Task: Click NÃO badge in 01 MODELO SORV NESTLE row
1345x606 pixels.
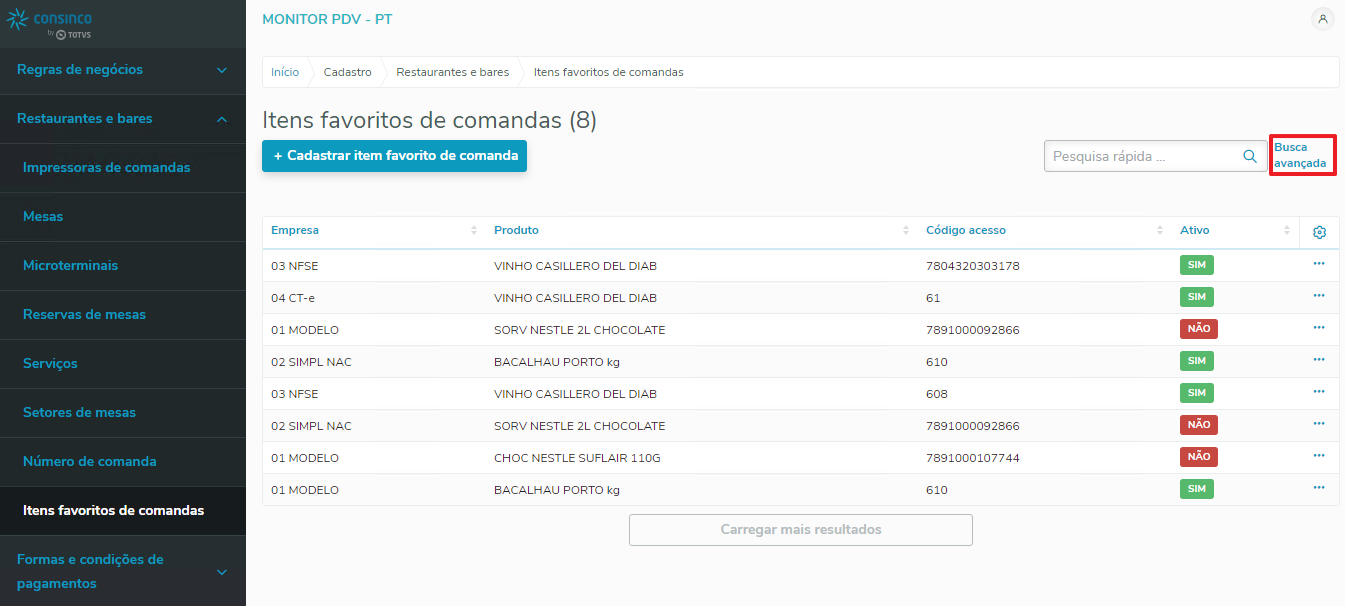Action: coord(1199,329)
